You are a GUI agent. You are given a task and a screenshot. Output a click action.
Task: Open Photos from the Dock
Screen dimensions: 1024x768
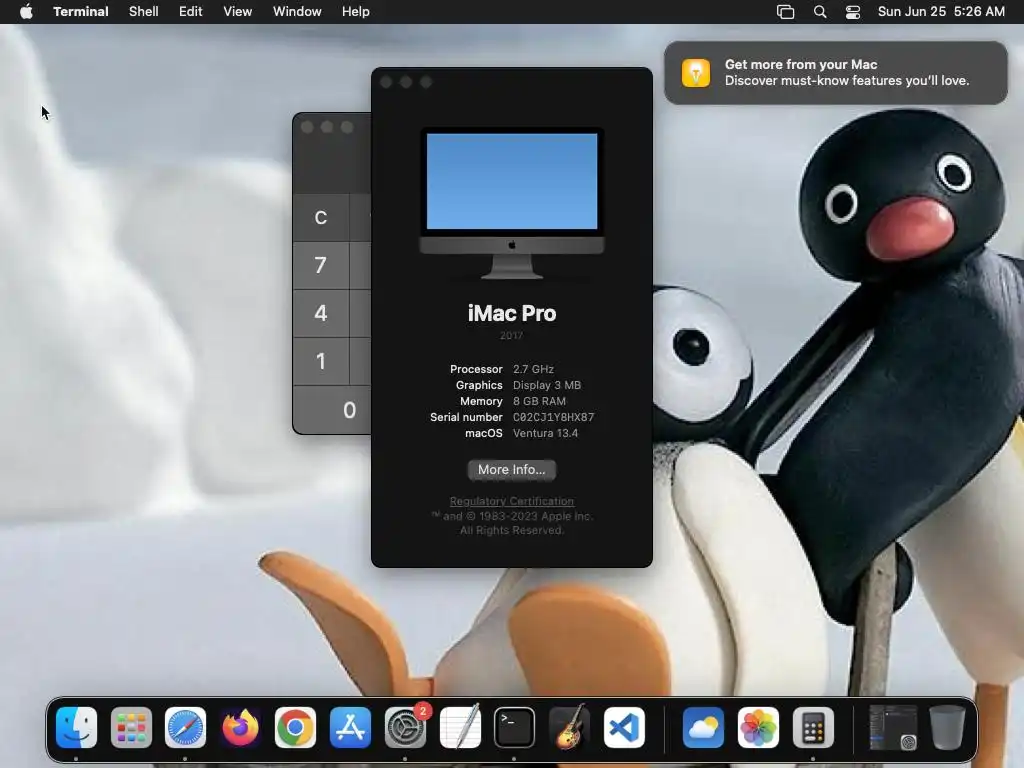(758, 727)
